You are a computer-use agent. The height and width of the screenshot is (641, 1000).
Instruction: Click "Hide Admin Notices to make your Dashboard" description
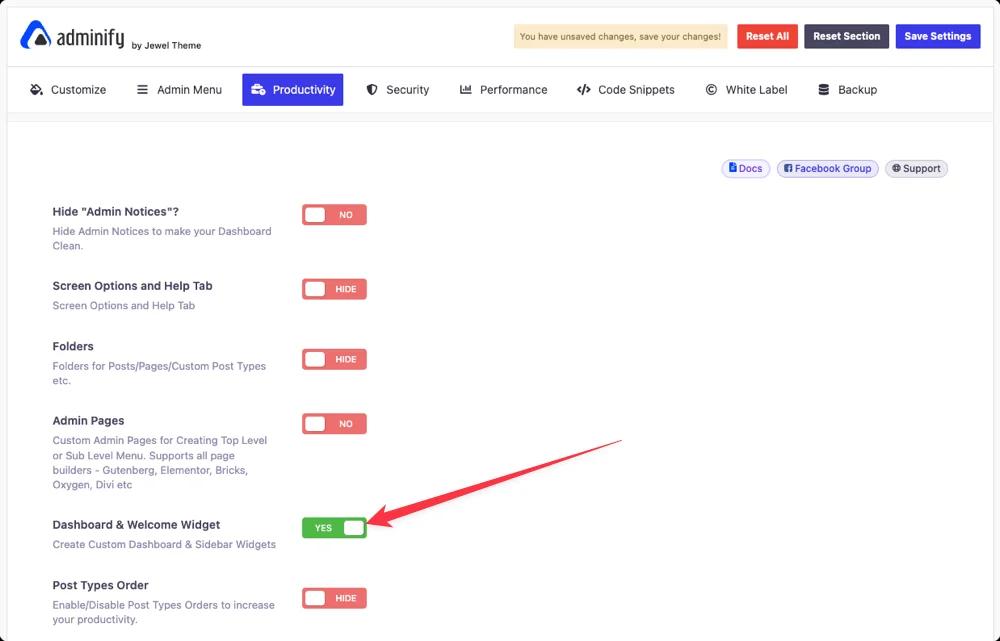coord(162,231)
